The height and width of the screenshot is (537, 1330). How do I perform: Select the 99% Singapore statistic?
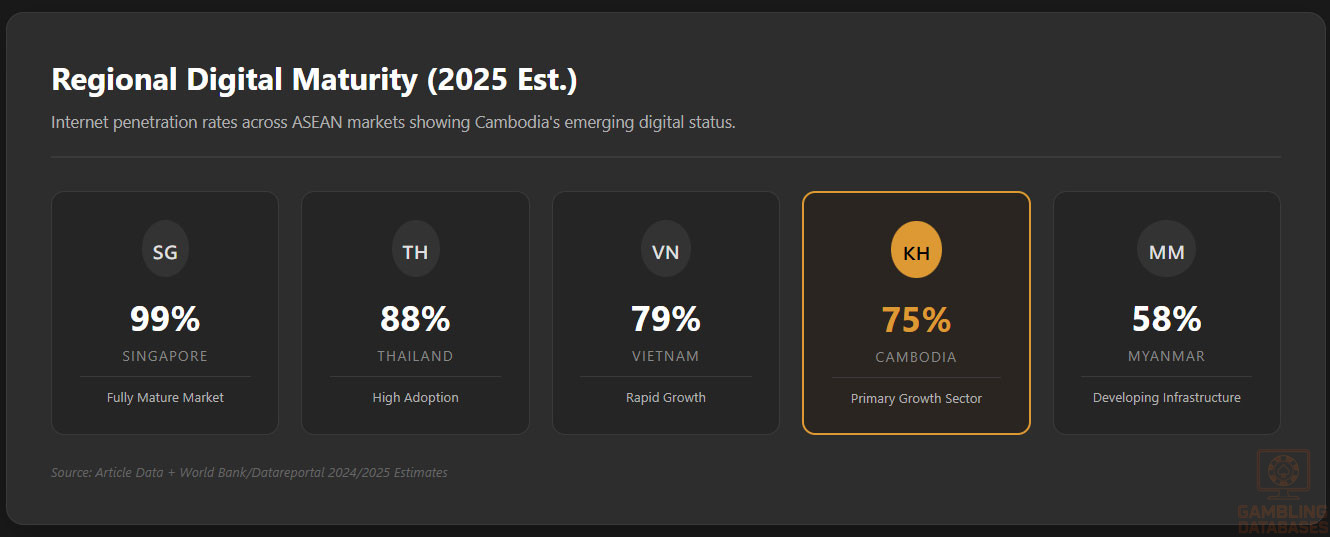pos(165,319)
